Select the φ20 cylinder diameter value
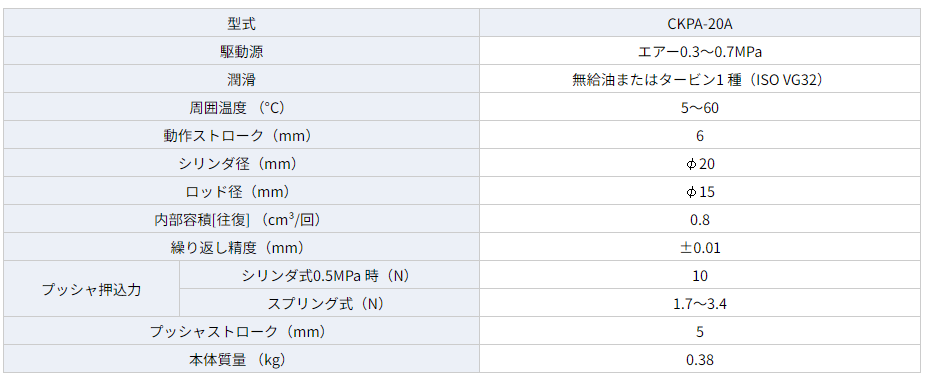 point(700,164)
